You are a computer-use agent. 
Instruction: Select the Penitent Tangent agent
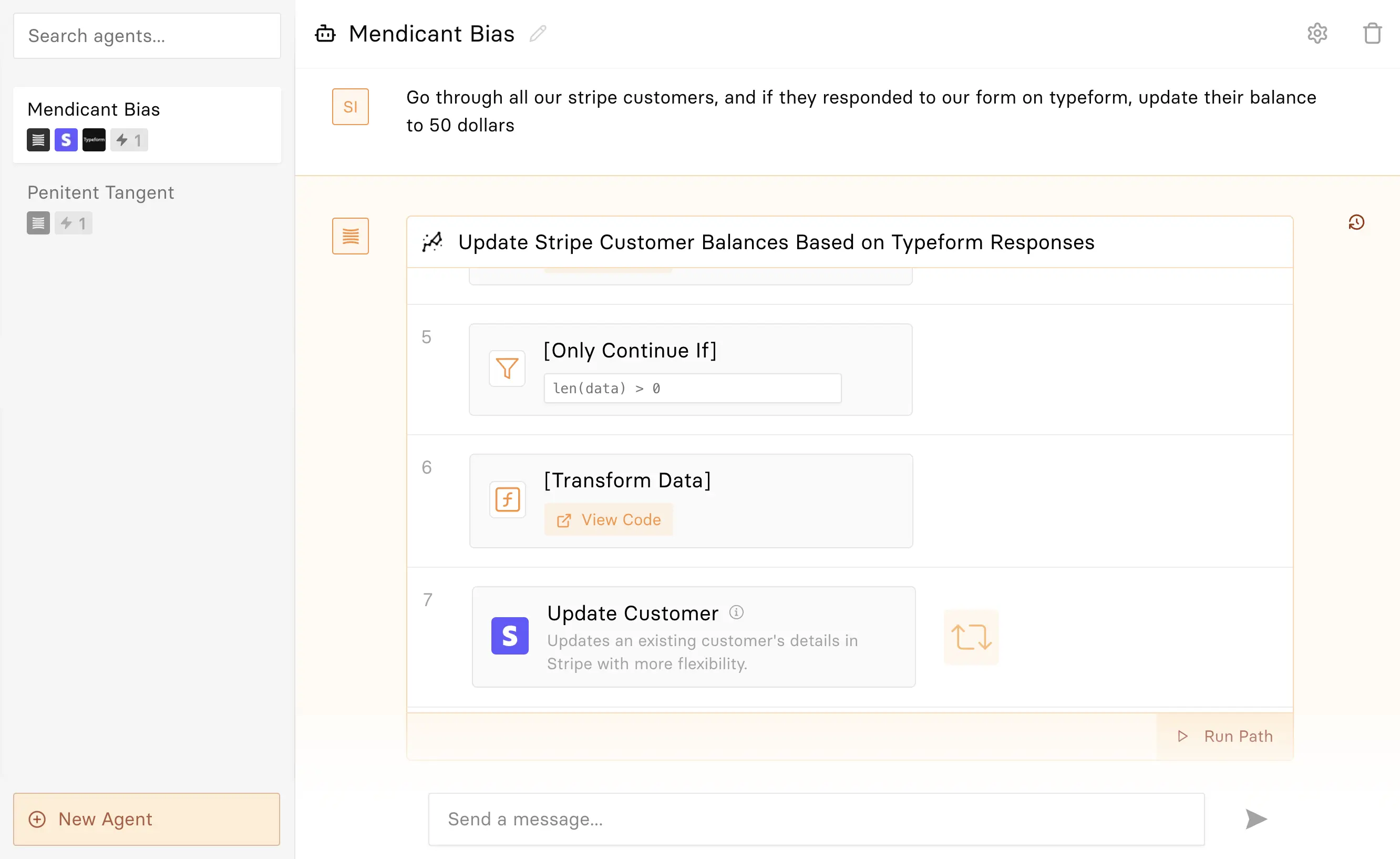pos(100,193)
